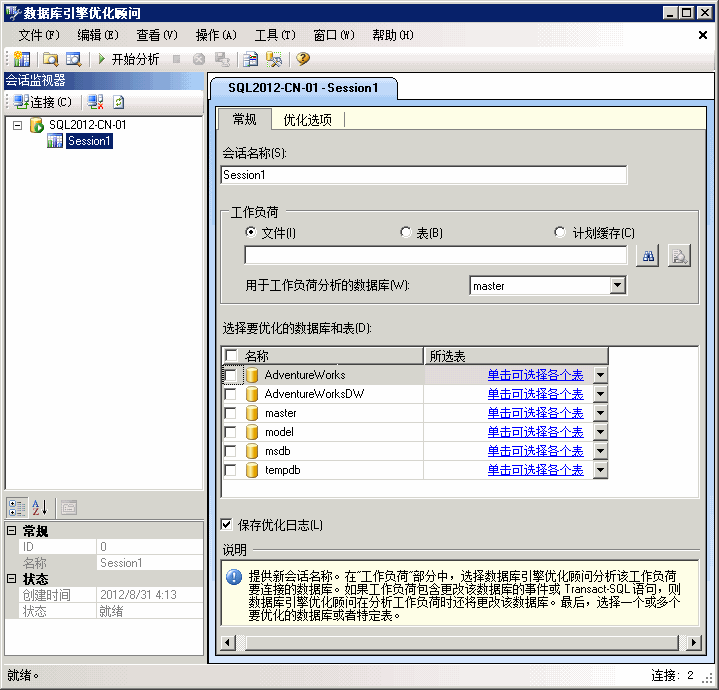
Task: Select 表(B) workload radio button
Action: (x=405, y=232)
